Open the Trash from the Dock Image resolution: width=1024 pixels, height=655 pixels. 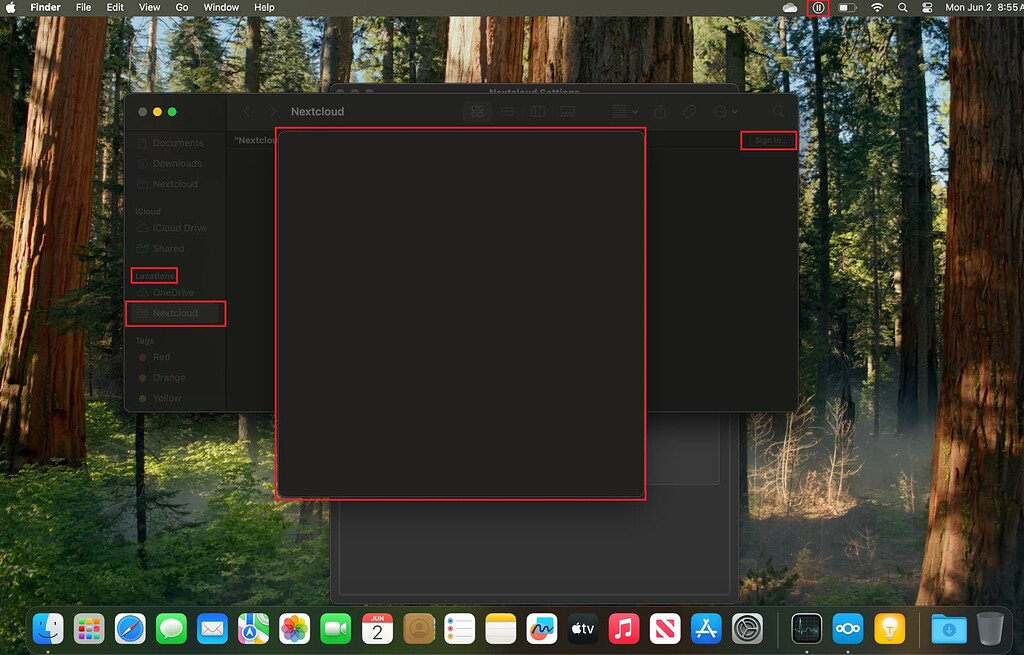pyautogui.click(x=990, y=628)
